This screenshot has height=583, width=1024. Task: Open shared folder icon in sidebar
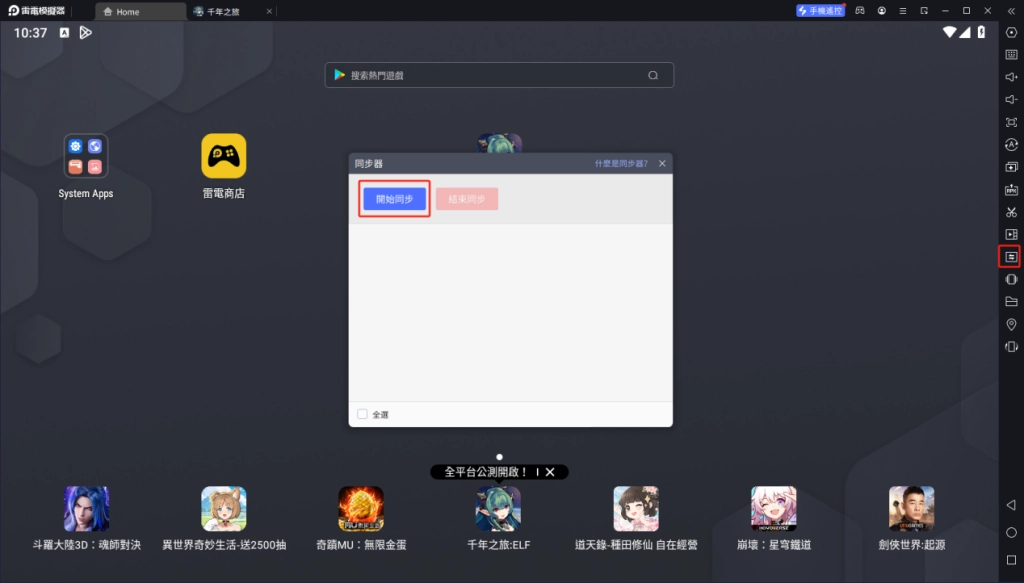point(1011,302)
